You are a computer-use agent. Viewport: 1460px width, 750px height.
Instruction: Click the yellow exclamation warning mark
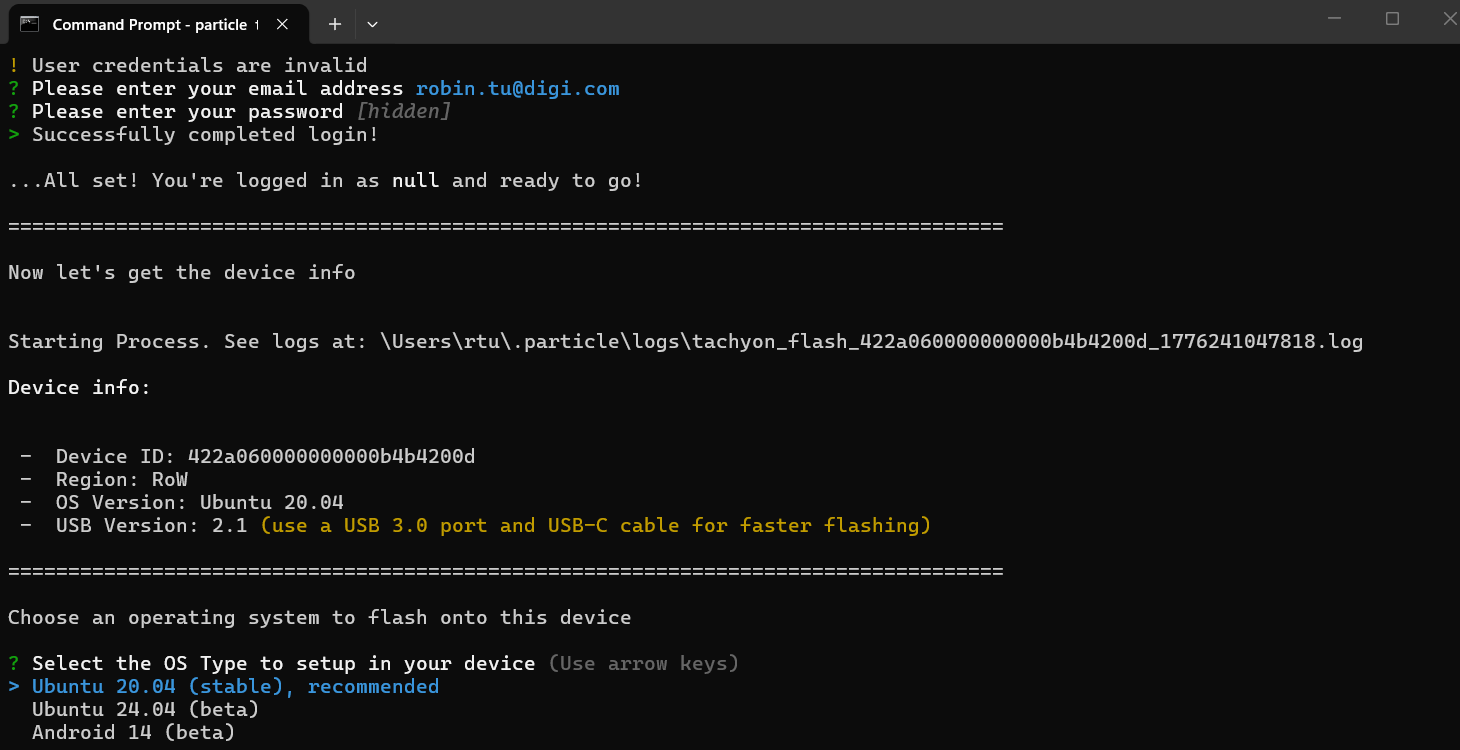click(x=14, y=65)
